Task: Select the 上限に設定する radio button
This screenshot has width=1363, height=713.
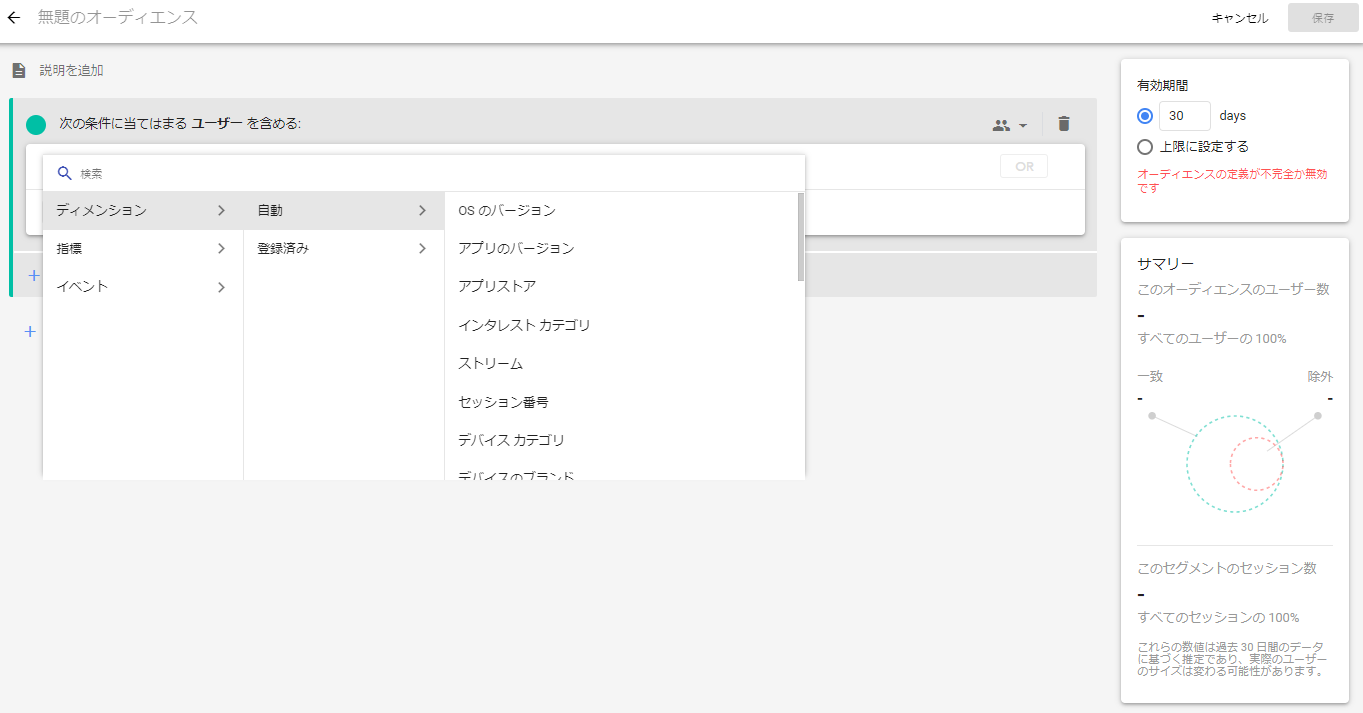Action: 1145,147
